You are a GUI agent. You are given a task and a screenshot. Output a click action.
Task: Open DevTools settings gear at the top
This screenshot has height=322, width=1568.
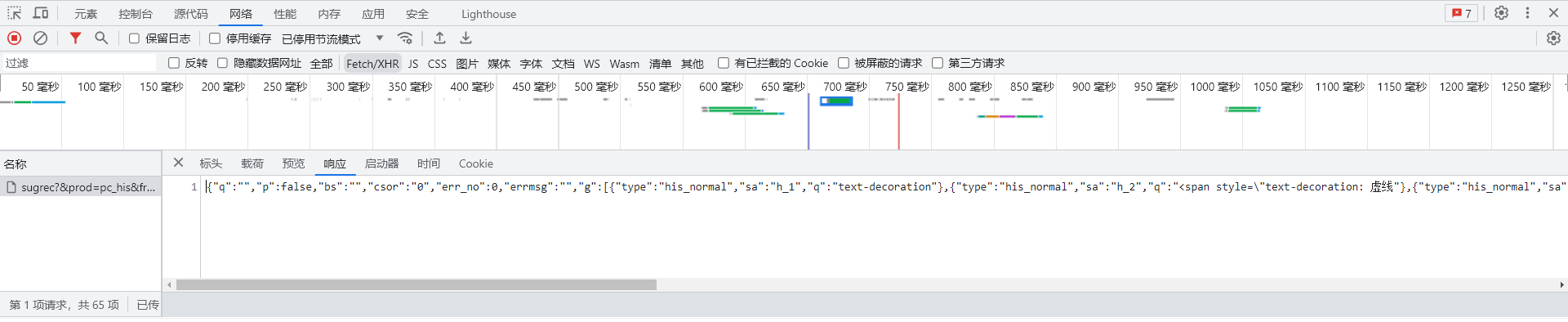point(1501,13)
